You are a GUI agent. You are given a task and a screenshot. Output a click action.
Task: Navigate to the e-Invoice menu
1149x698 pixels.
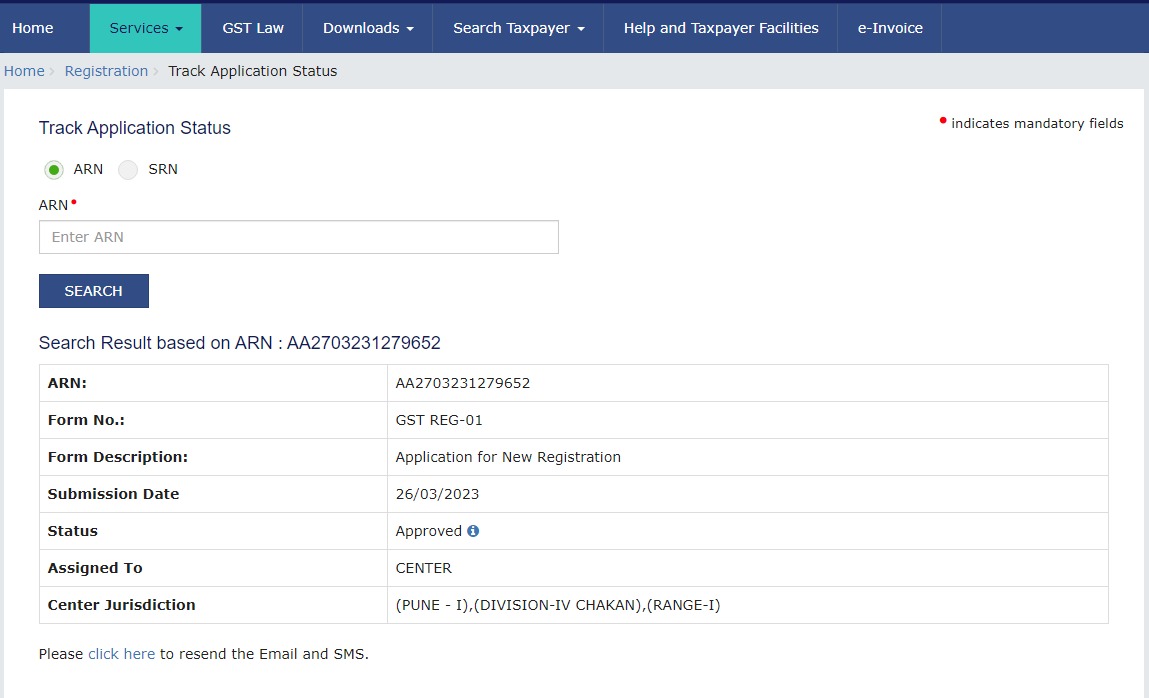[890, 28]
